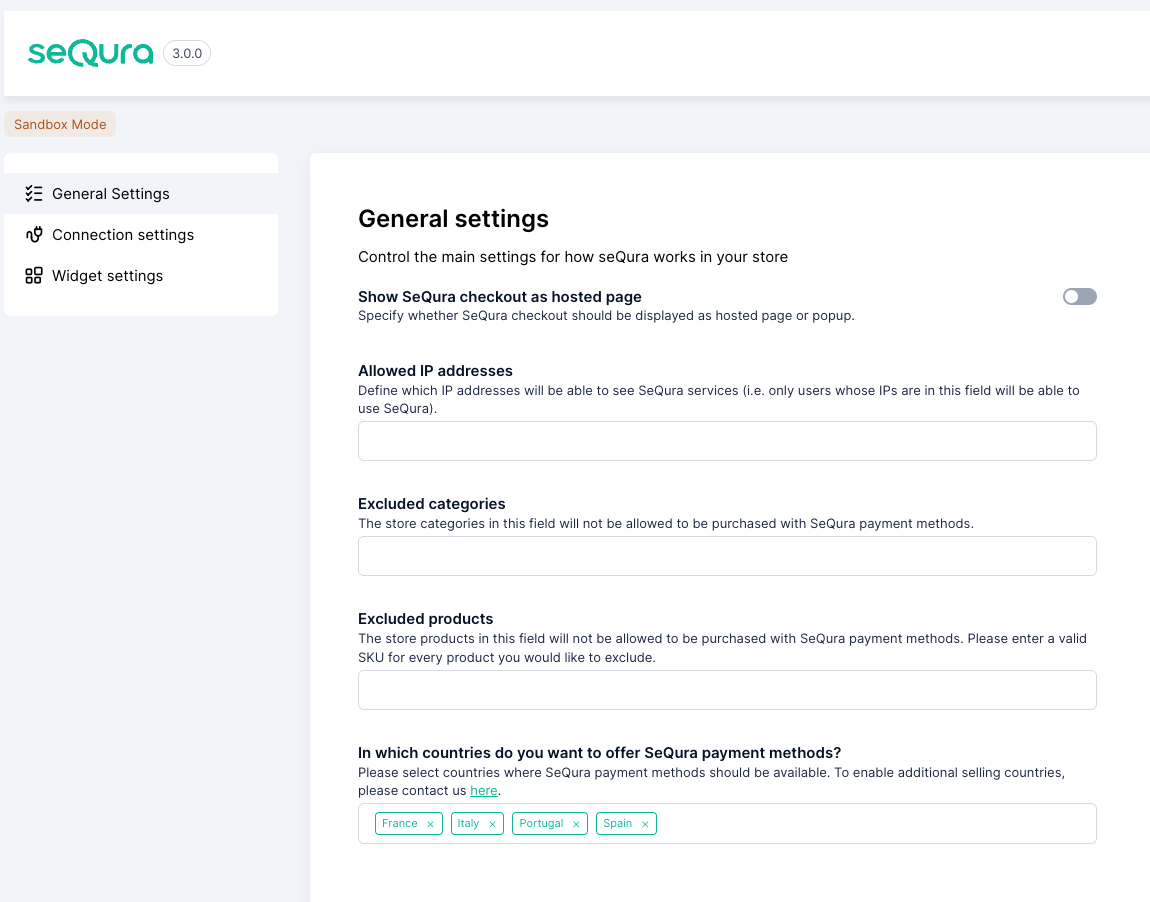This screenshot has height=902, width=1150.
Task: Remove Italy from selected countries
Action: 492,824
